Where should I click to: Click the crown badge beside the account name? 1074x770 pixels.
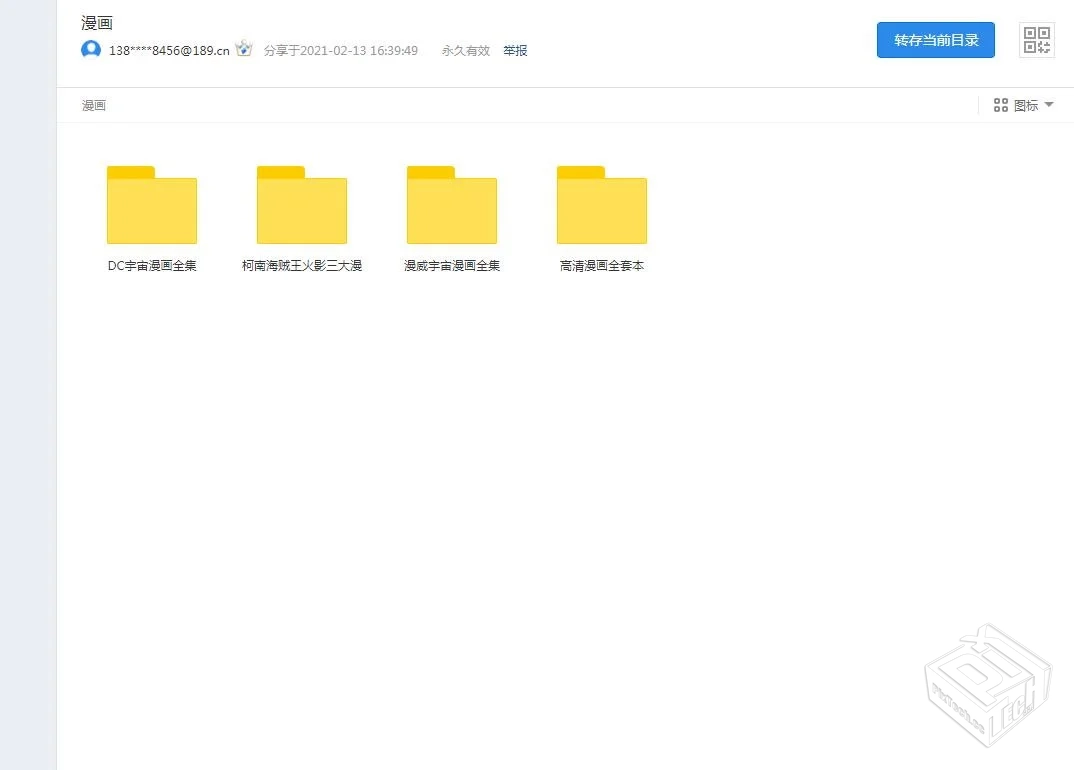coord(243,49)
